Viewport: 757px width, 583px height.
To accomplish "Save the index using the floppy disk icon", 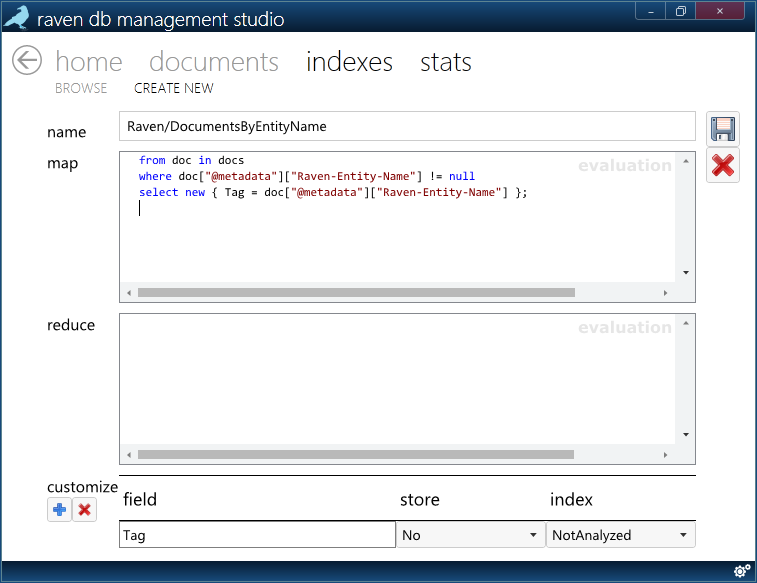I will (x=723, y=129).
